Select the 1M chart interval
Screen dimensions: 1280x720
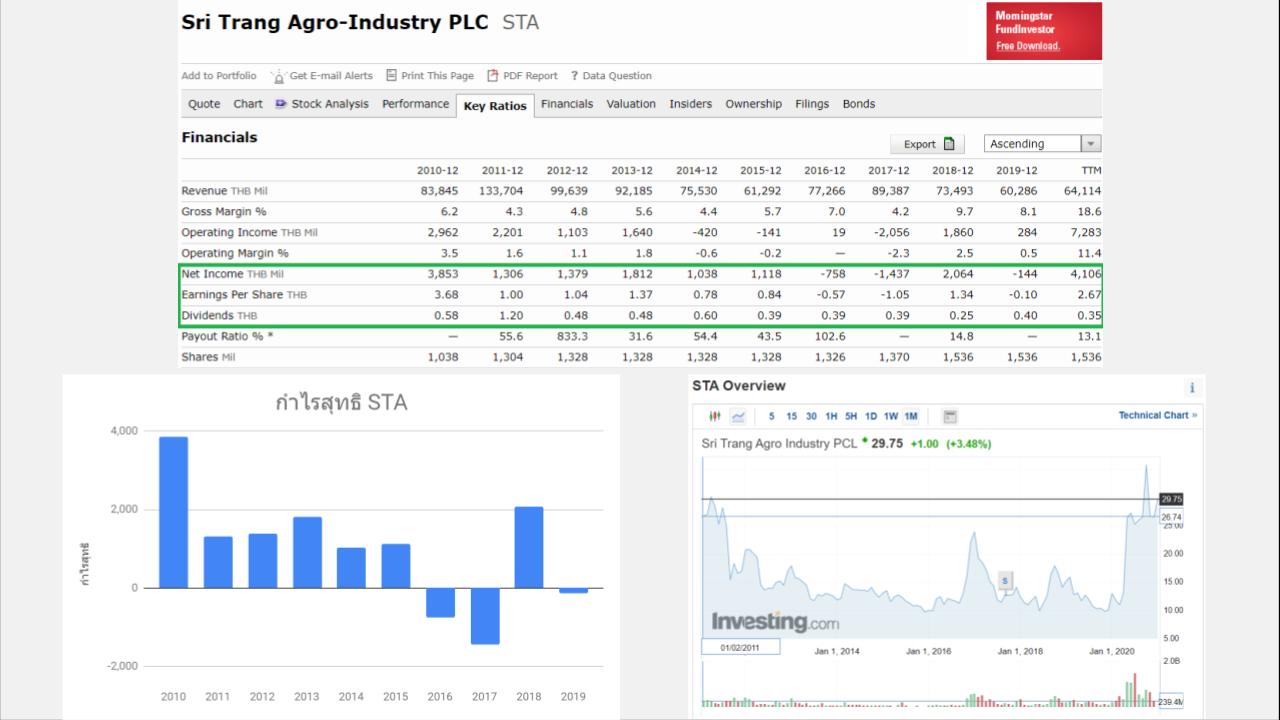(x=911, y=416)
